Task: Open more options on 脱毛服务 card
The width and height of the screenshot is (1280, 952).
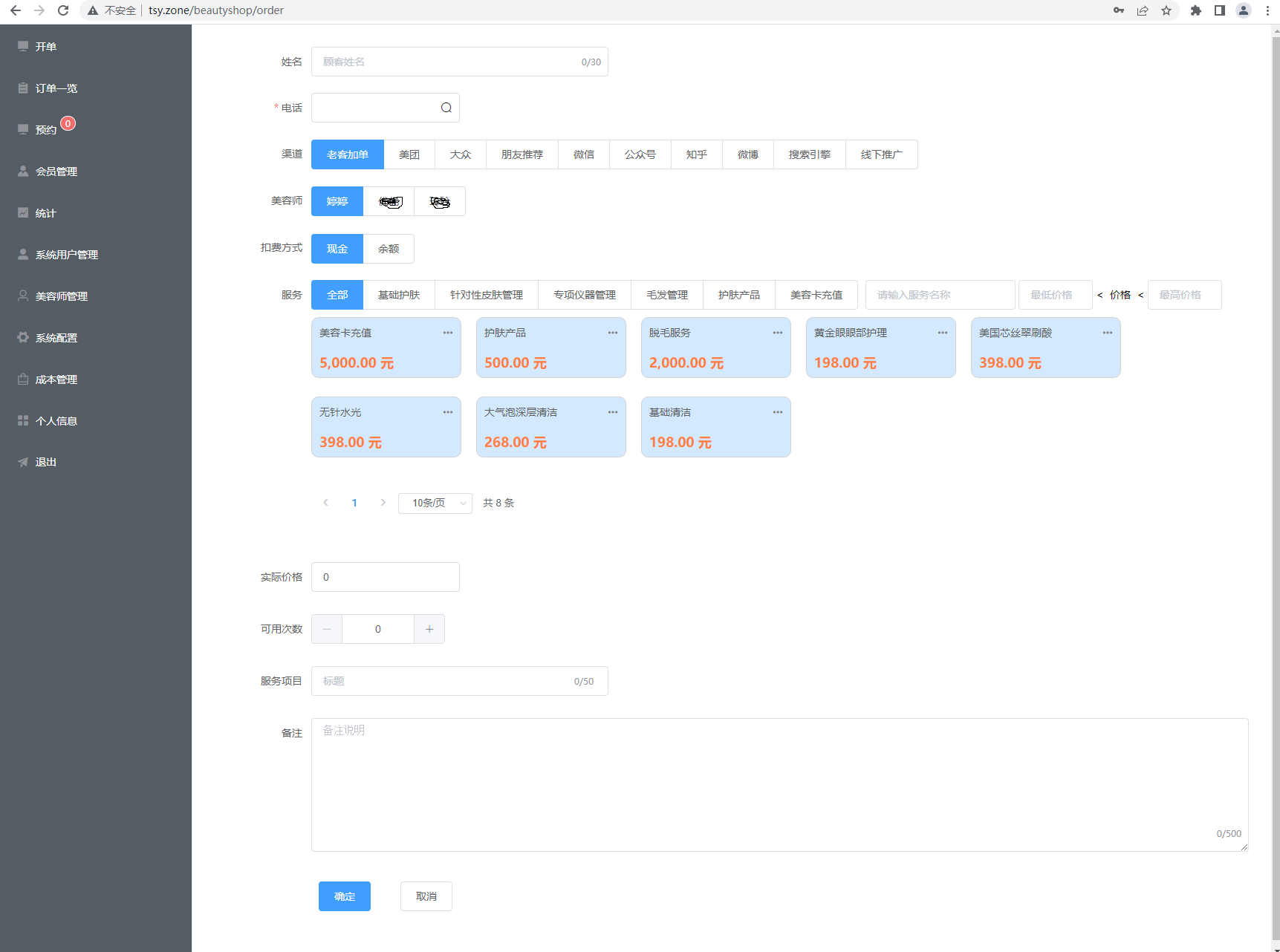Action: (x=778, y=333)
